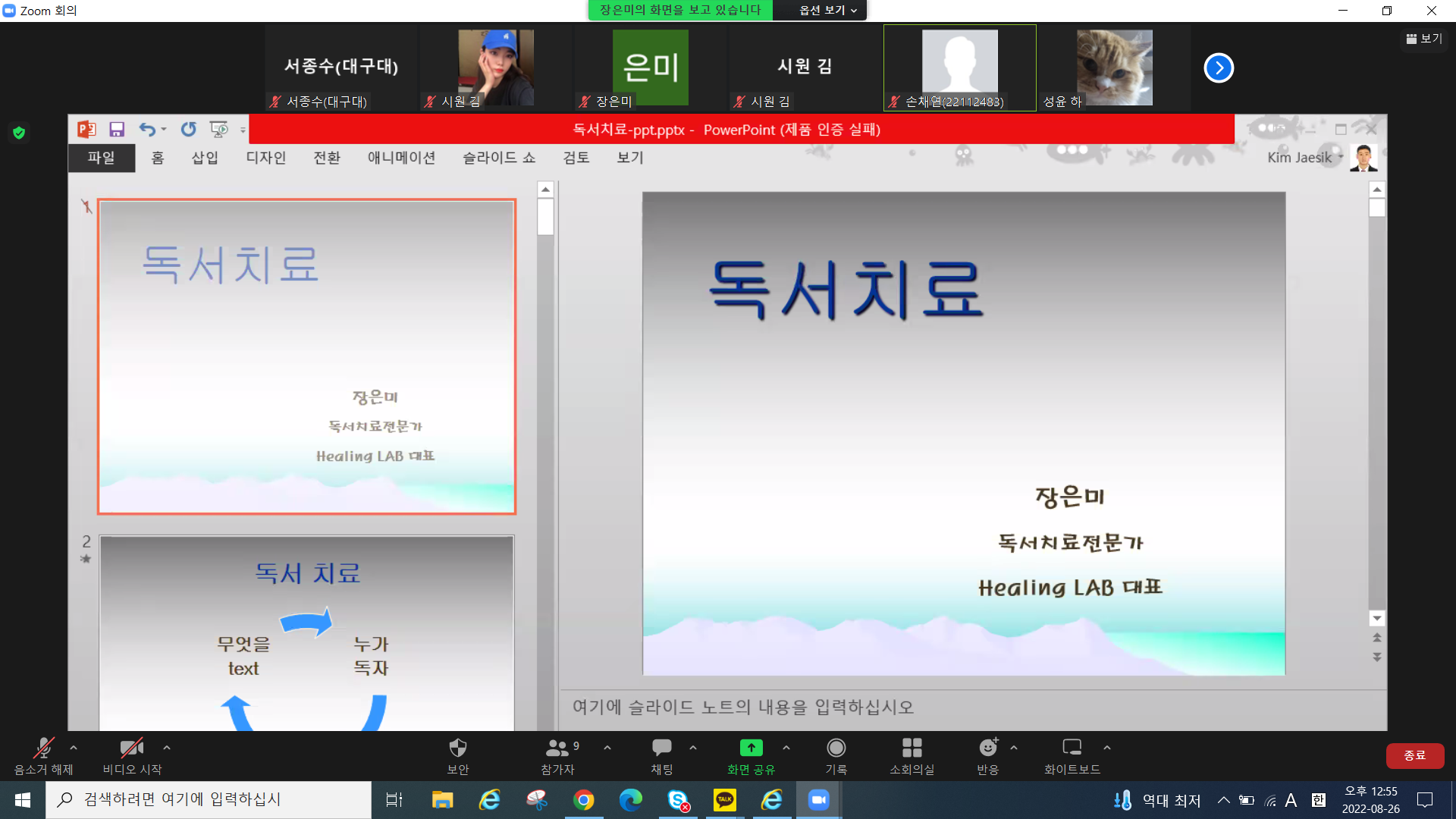Open the Participants panel

coord(557,748)
